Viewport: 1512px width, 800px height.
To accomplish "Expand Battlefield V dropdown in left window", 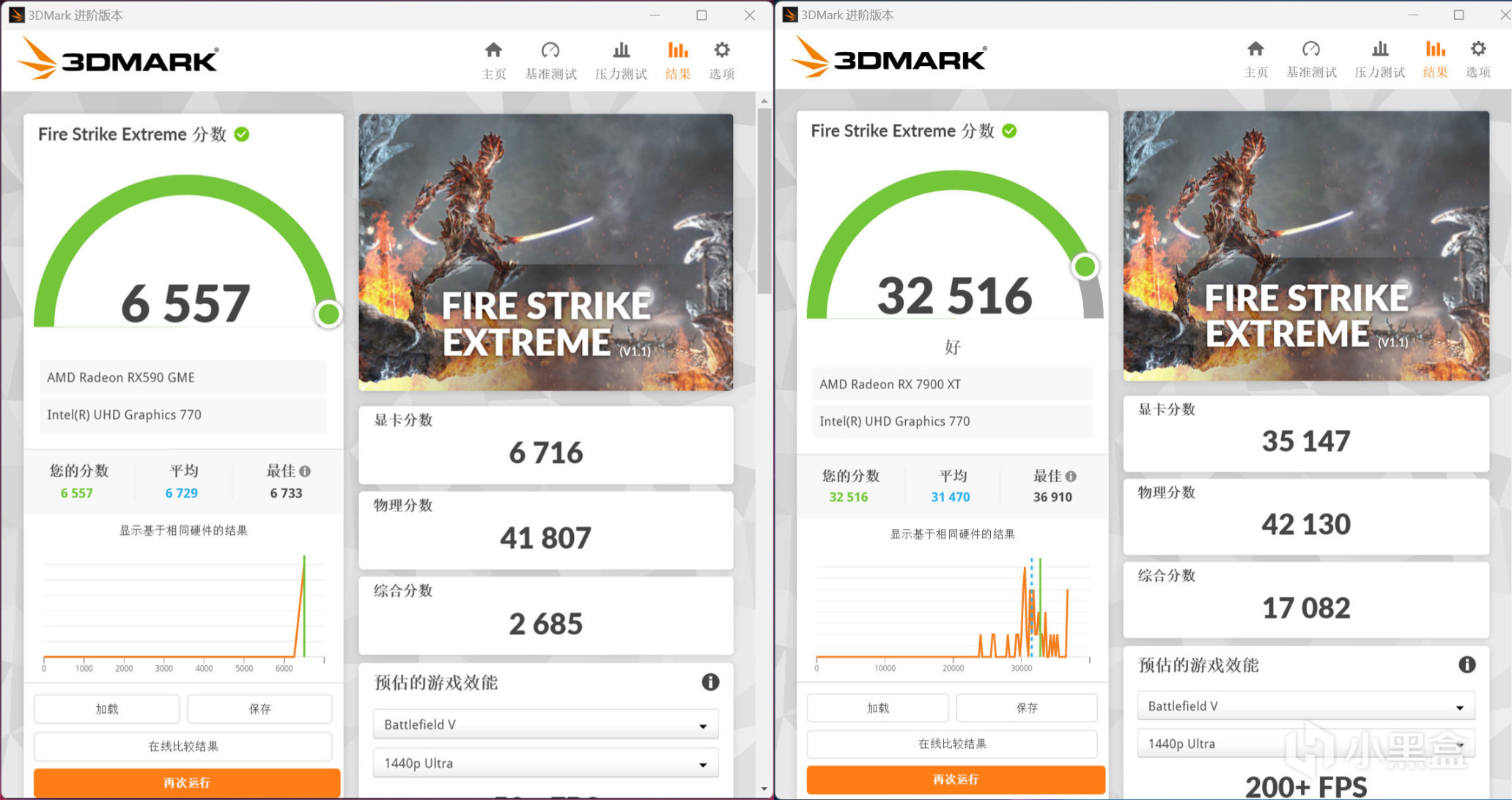I will [545, 725].
